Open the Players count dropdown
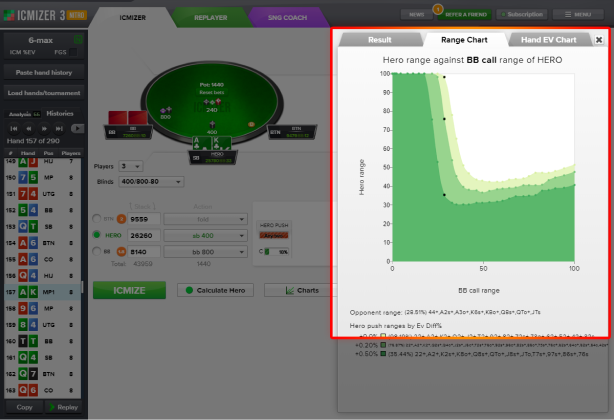 coord(131,166)
